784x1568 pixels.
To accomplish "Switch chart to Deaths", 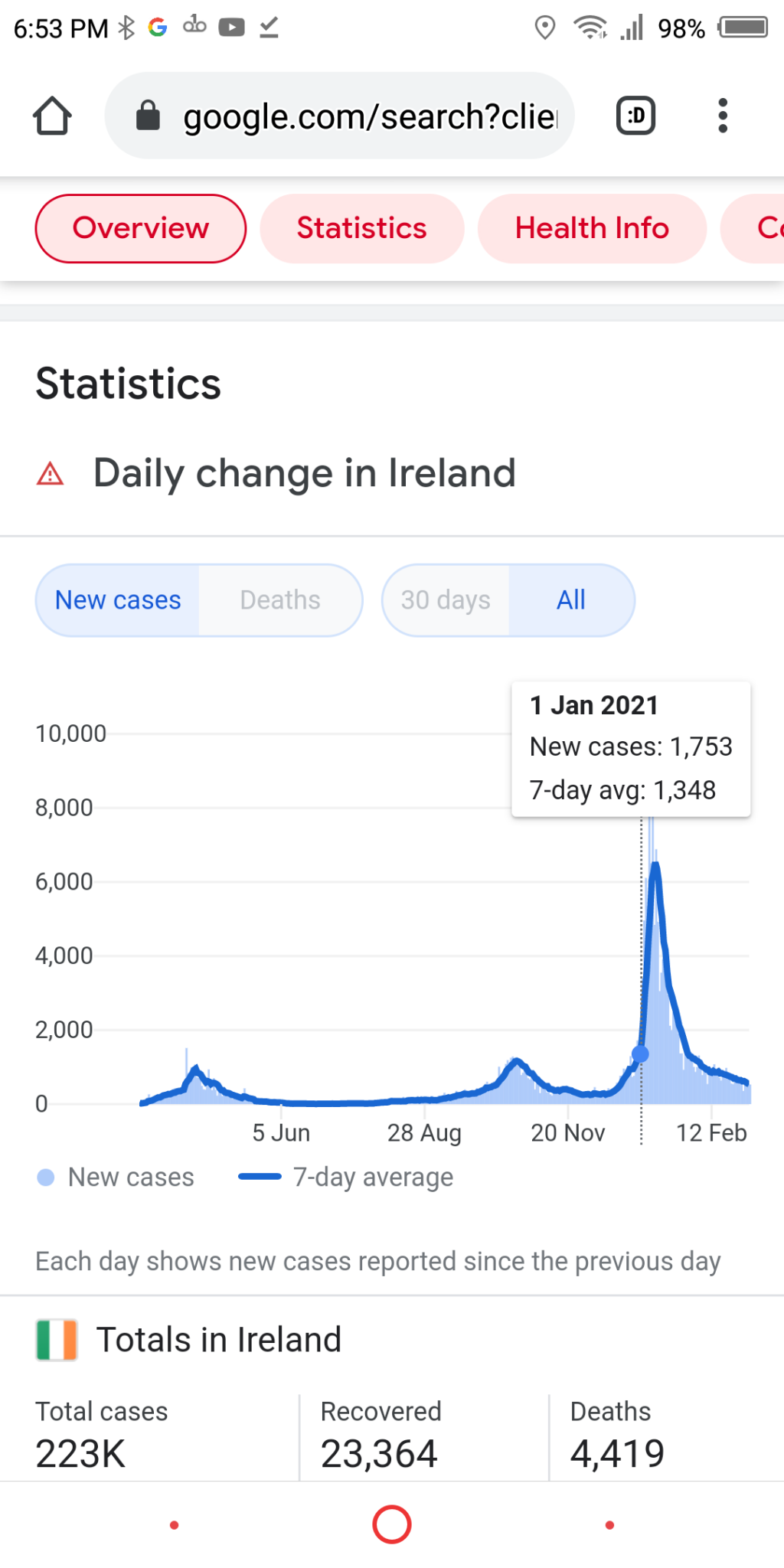I will [x=280, y=600].
